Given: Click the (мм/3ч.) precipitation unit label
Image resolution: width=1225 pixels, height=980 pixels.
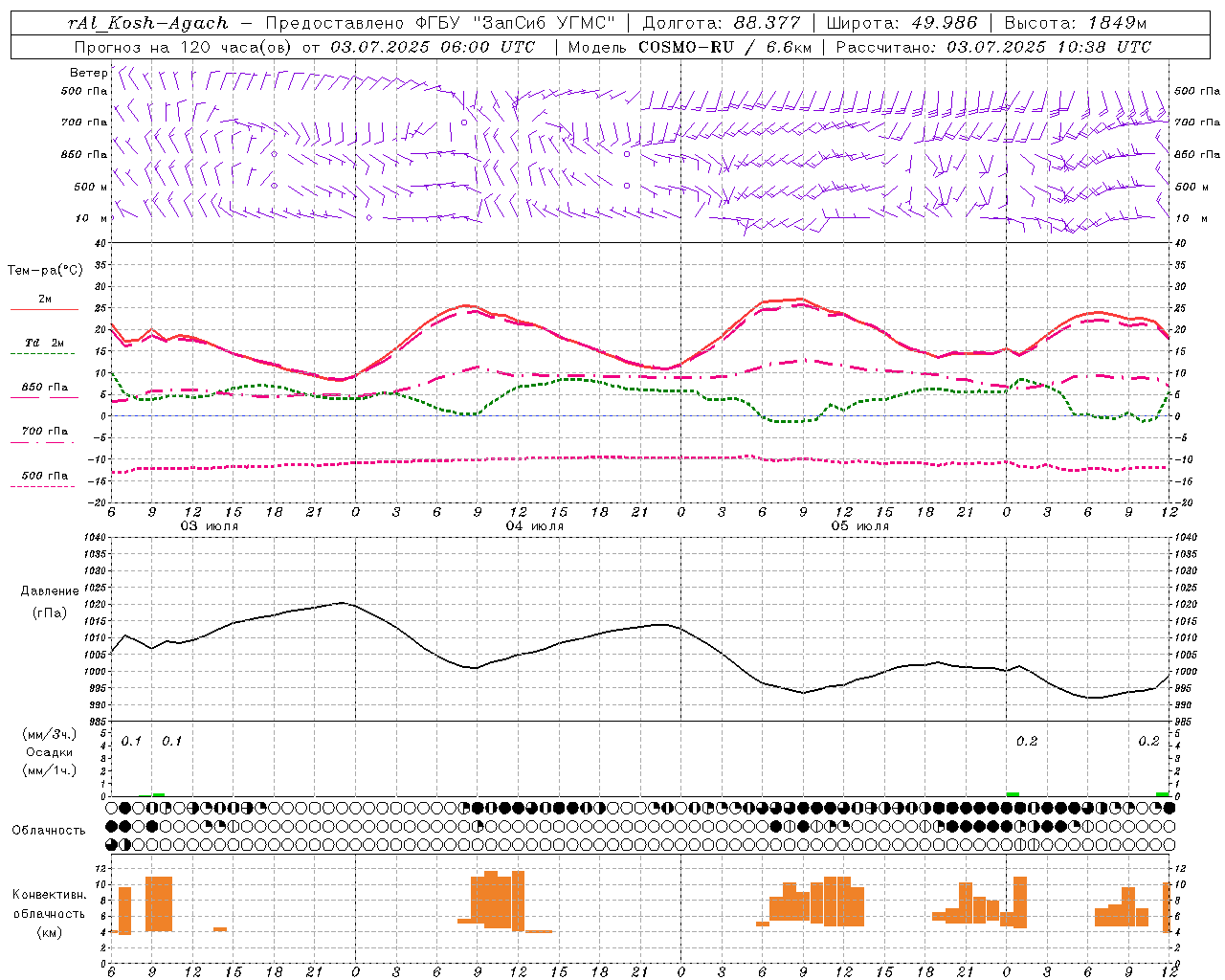Looking at the screenshot, I should pos(50,734).
